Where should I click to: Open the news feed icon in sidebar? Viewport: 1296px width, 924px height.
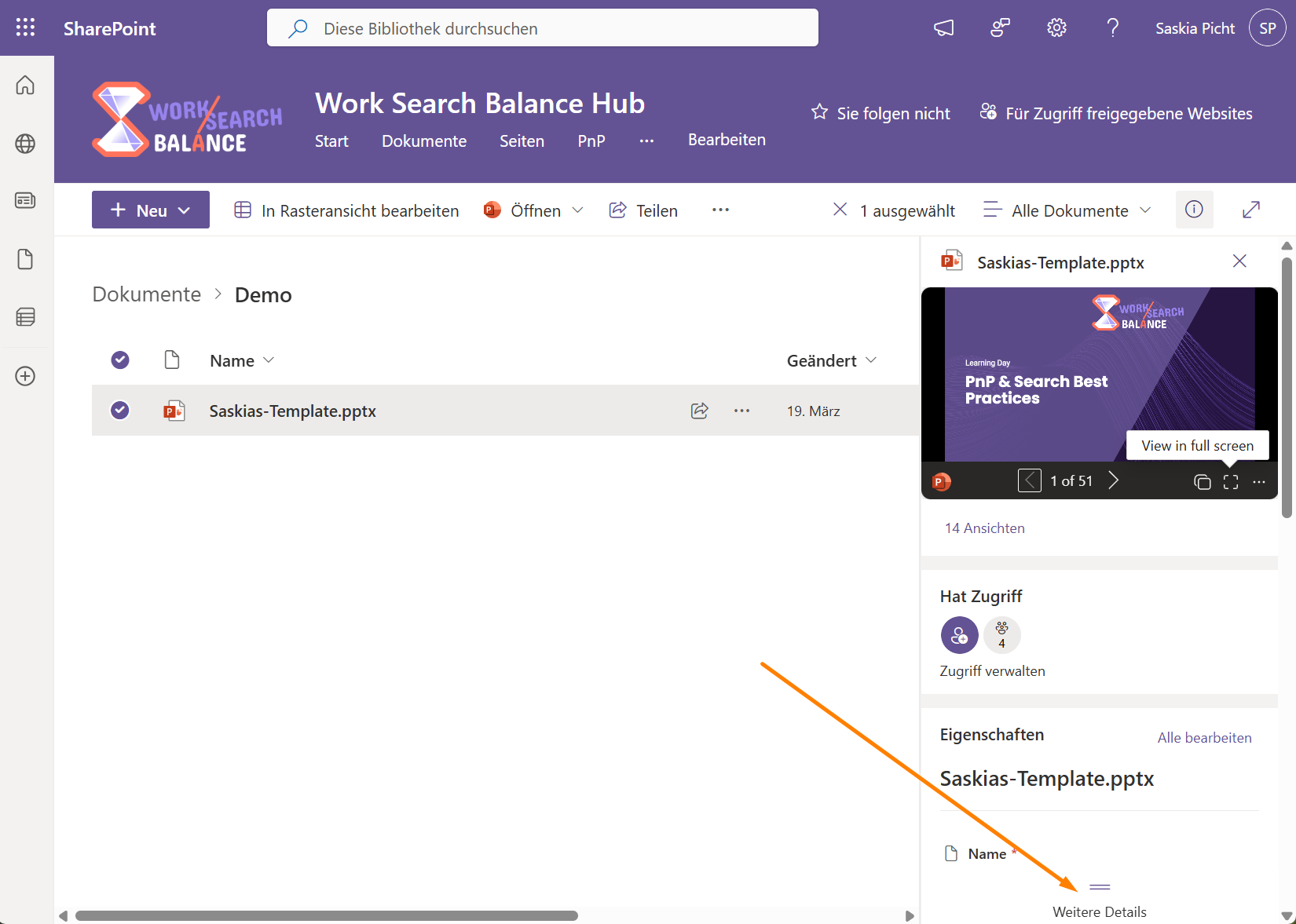pos(25,200)
